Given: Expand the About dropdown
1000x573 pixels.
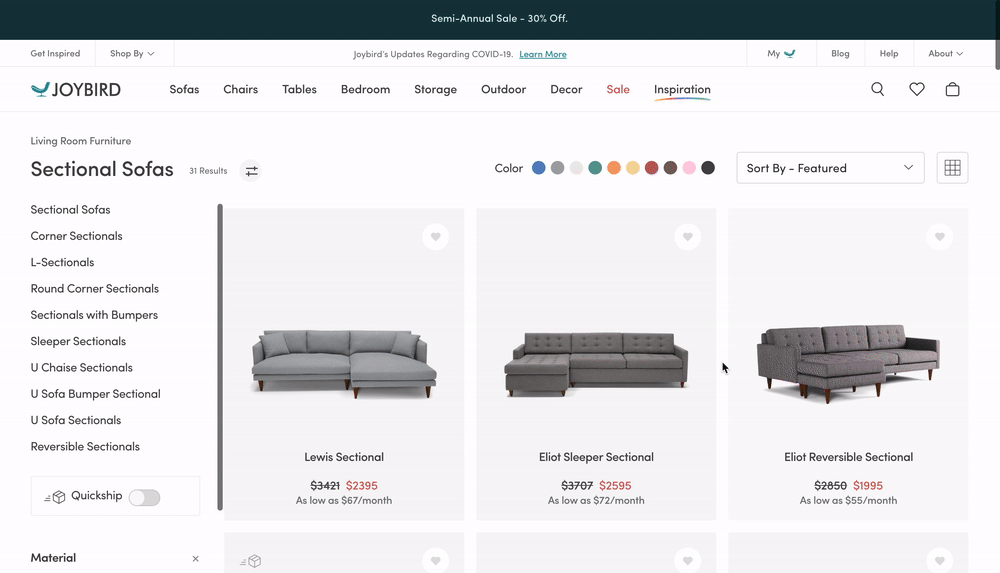Looking at the screenshot, I should pos(945,54).
